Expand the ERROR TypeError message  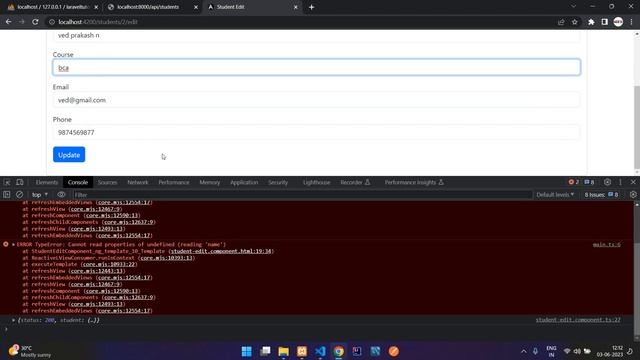(13, 244)
